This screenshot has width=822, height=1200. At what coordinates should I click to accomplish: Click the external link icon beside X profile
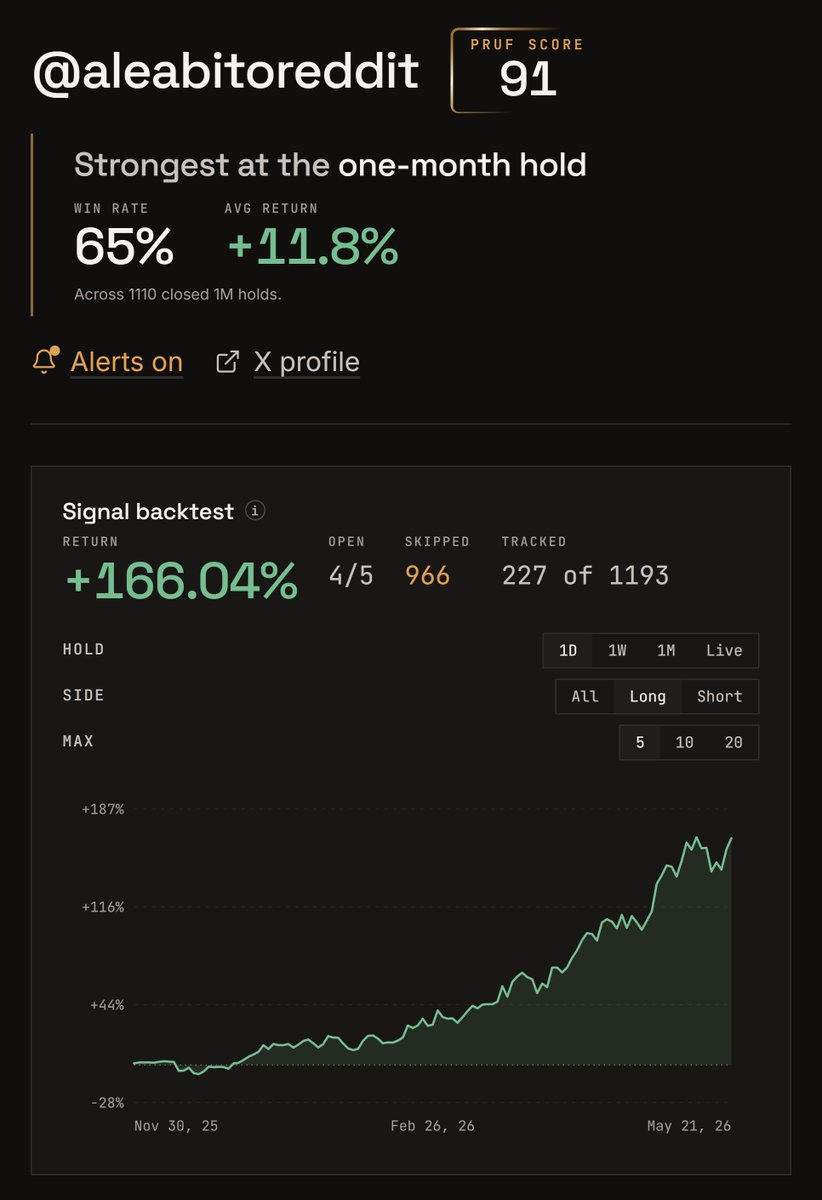tap(228, 362)
